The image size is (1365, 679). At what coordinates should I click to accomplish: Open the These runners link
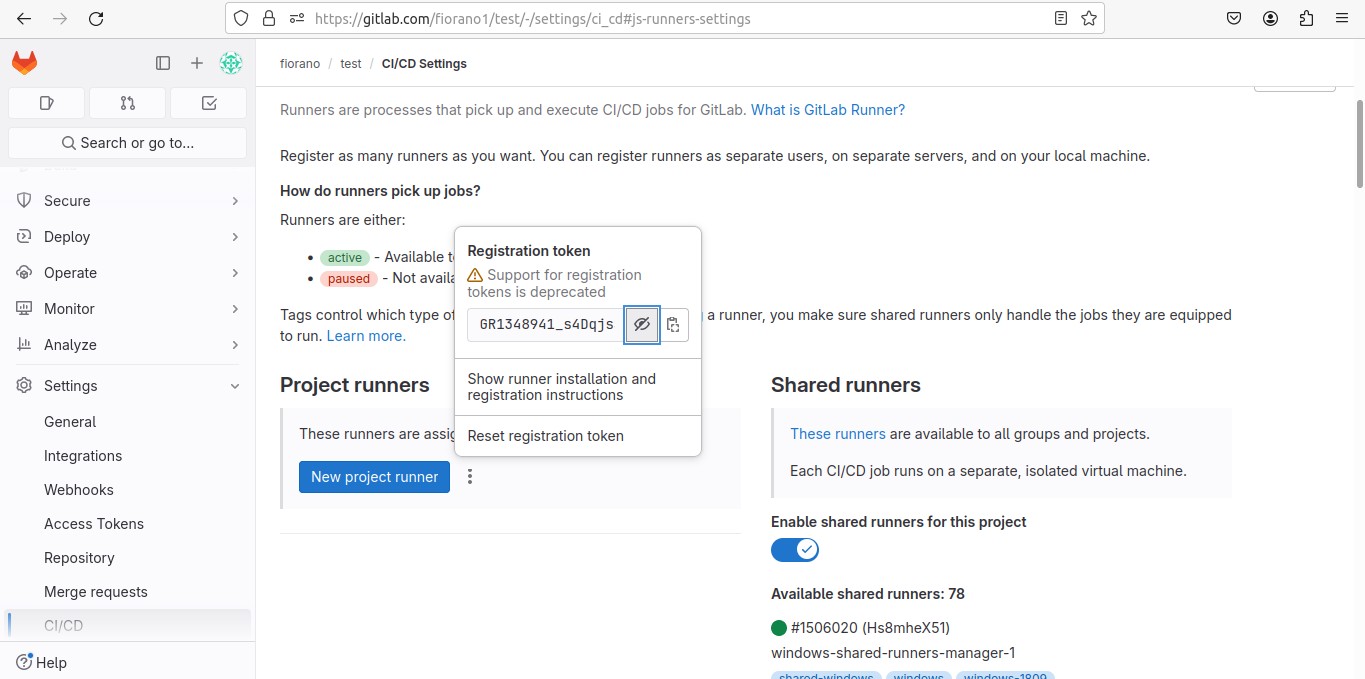(x=838, y=434)
